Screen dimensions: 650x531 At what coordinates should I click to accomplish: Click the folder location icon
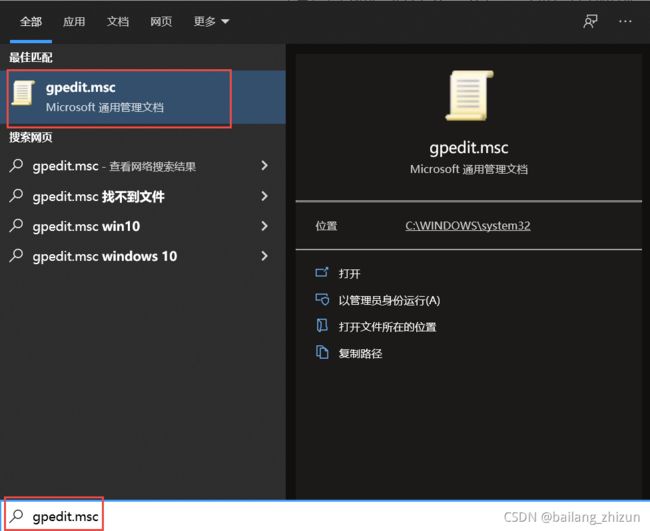[x=322, y=326]
